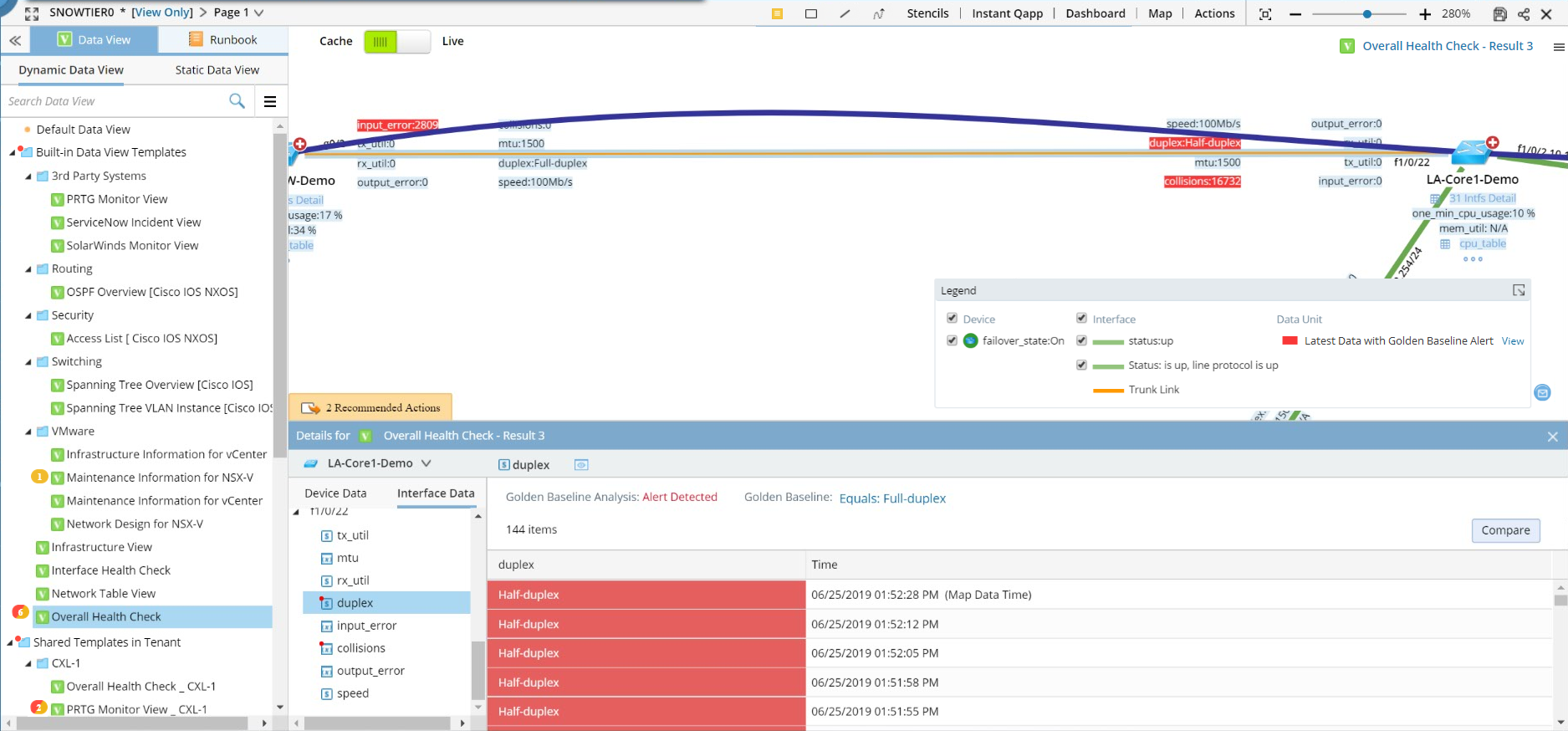This screenshot has width=1568, height=731.
Task: Open the LA-Core1-Demo device dropdown
Action: (x=426, y=463)
